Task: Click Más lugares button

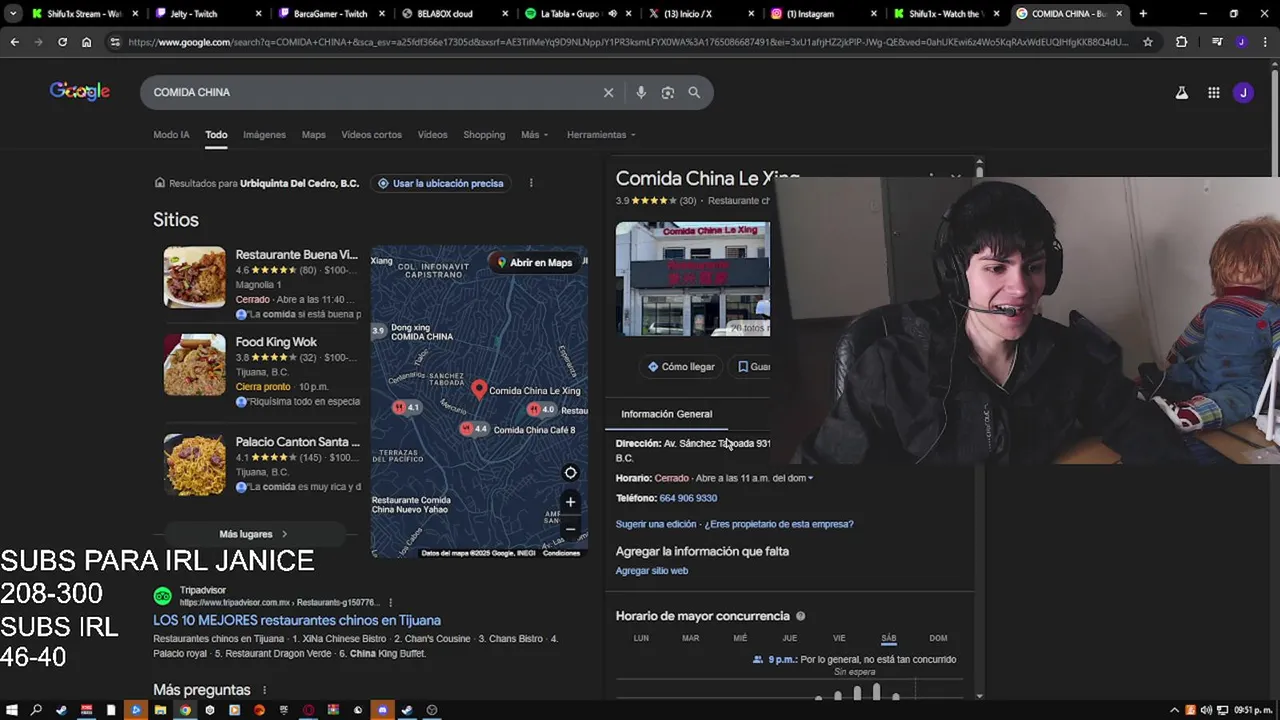Action: point(253,534)
